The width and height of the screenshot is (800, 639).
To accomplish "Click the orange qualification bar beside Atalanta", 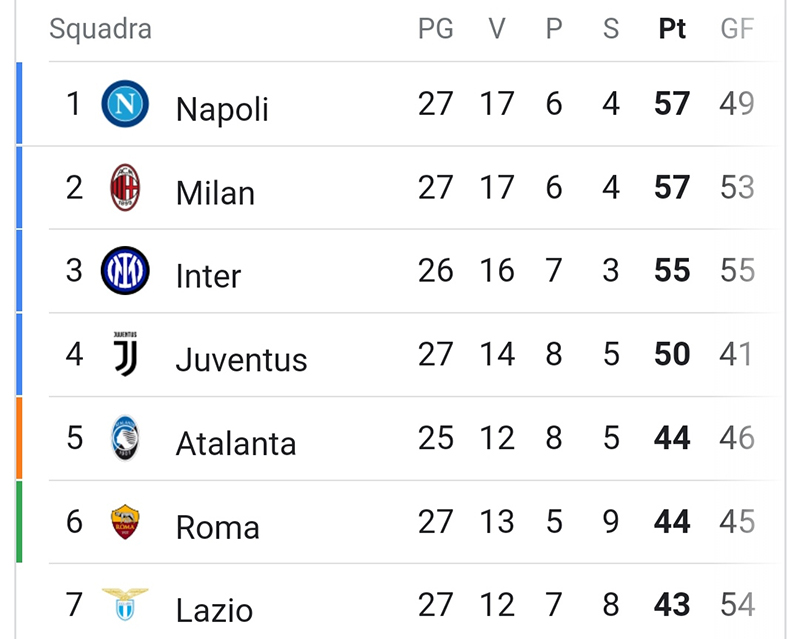I will [x=19, y=438].
